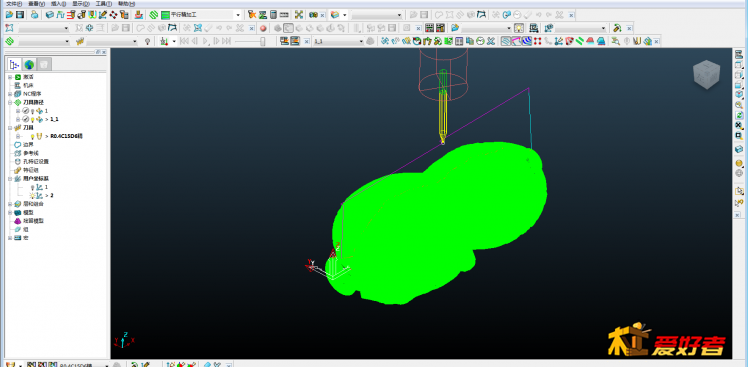The height and width of the screenshot is (367, 748).
Task: Click the red four-dots points icon
Action: pyautogui.click(x=538, y=42)
